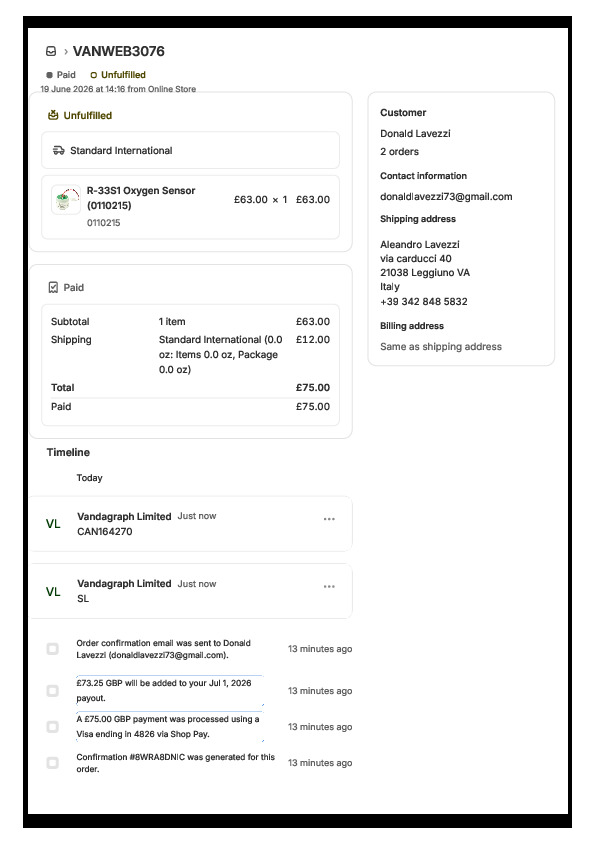Screen dimensions: 595x842
Task: Open customer Donald Lavezzi's profile
Action: click(415, 133)
